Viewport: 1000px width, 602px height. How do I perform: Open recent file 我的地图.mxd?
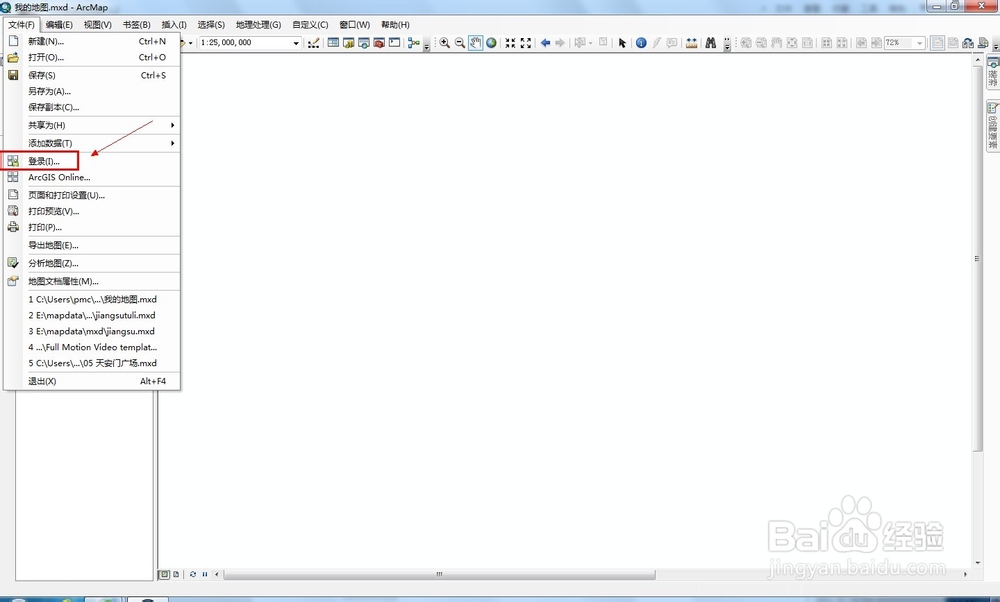92,298
